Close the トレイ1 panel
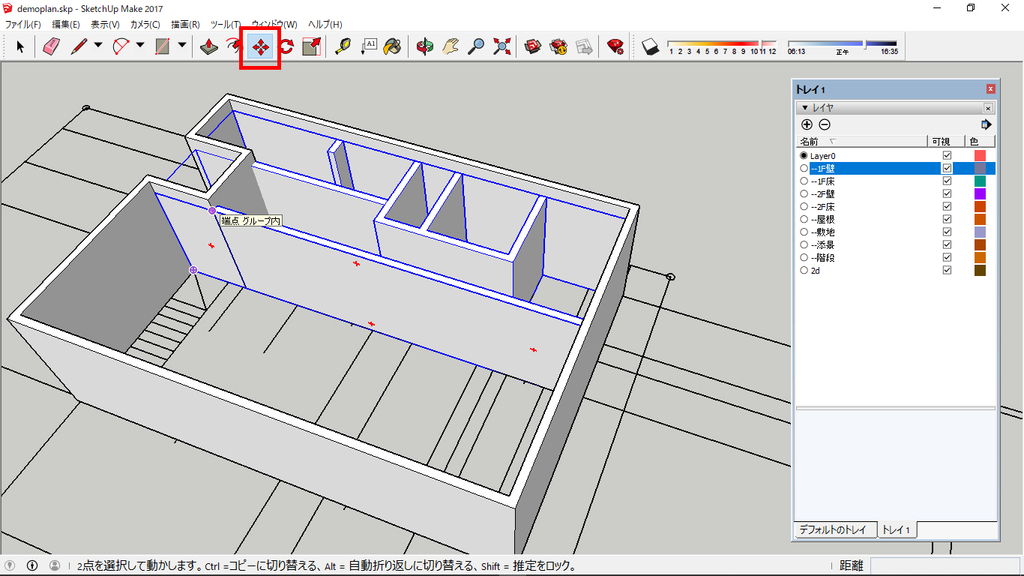 [x=991, y=89]
